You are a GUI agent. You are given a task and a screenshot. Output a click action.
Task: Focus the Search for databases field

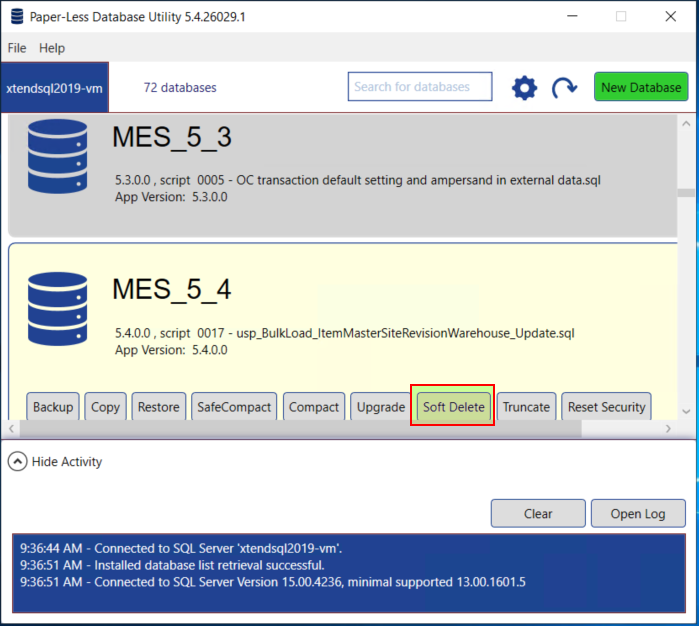pos(420,86)
